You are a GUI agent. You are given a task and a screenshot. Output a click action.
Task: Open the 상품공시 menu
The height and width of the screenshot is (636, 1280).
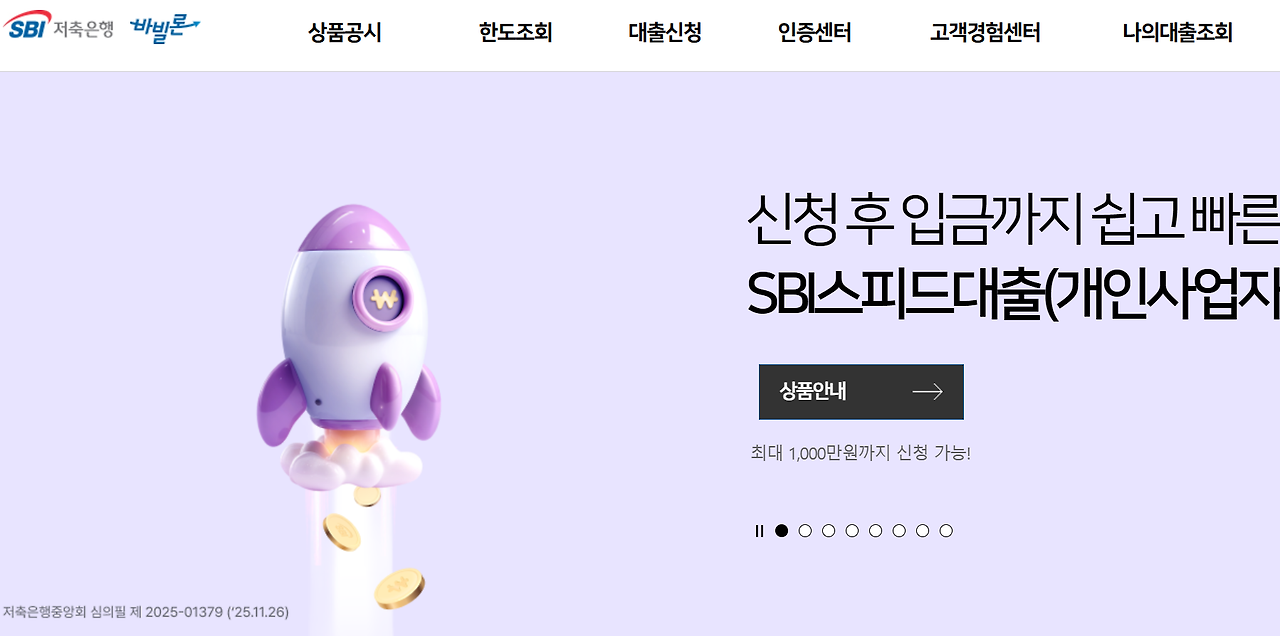tap(345, 33)
